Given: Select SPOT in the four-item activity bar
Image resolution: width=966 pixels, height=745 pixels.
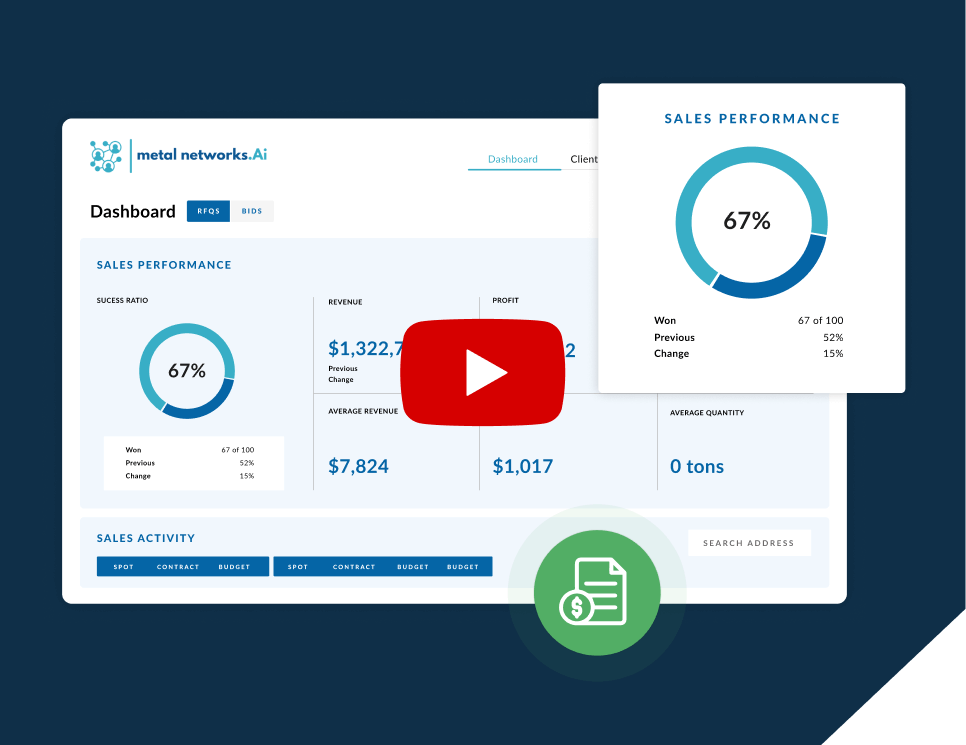Looking at the screenshot, I should pyautogui.click(x=298, y=567).
